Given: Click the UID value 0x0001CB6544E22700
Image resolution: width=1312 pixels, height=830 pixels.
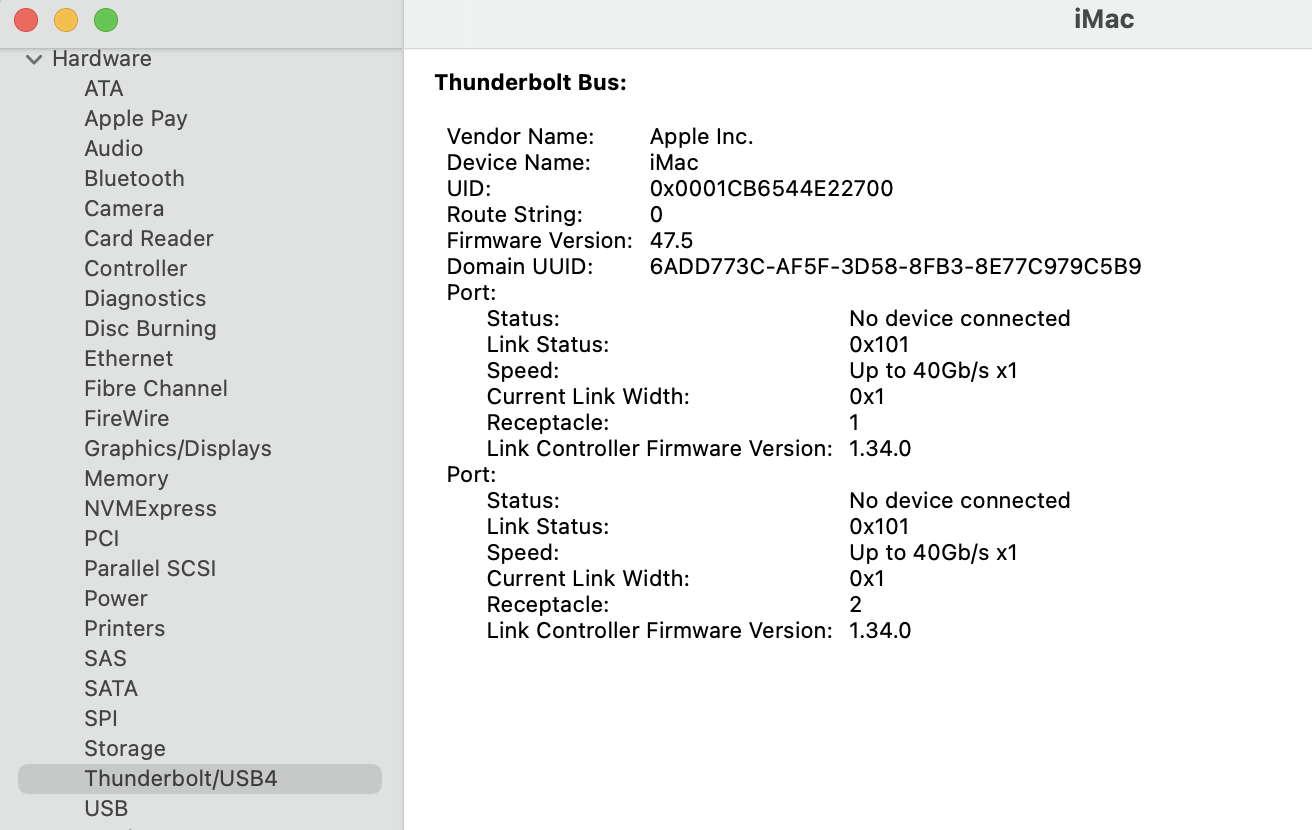Looking at the screenshot, I should point(771,189).
